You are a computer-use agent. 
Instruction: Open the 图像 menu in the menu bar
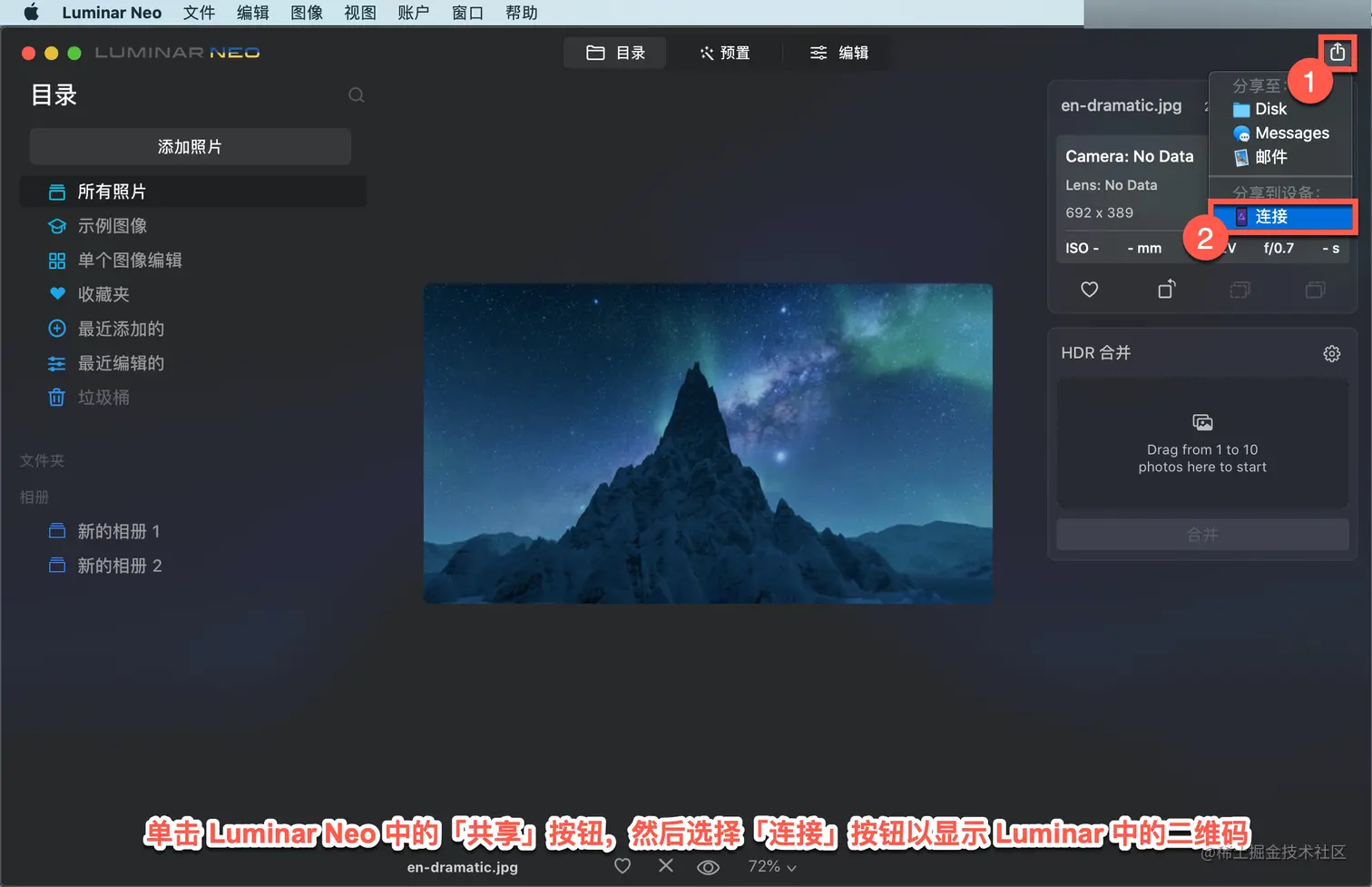coord(307,13)
